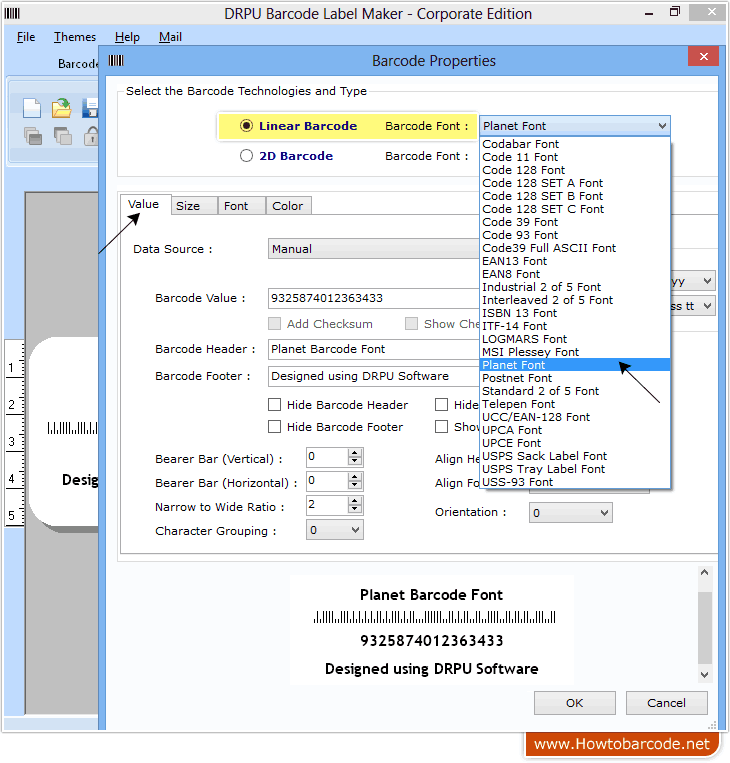Choose MSI Plessey Font from the list

coord(575,352)
